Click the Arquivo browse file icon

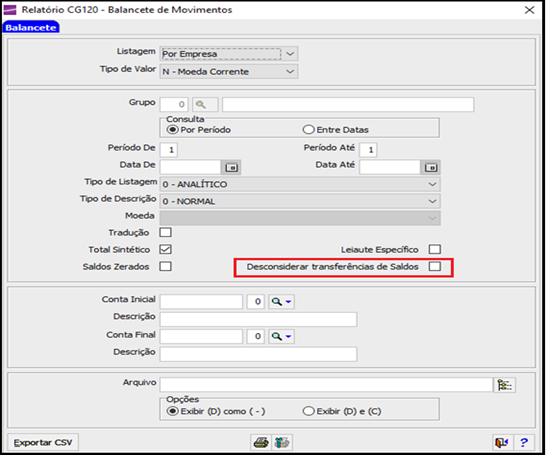click(x=504, y=385)
